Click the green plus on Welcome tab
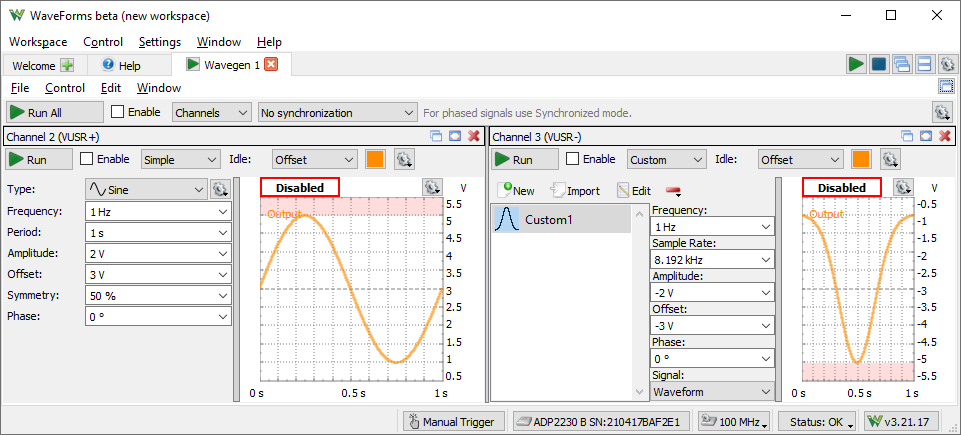Viewport: 961px width, 435px height. (67, 65)
